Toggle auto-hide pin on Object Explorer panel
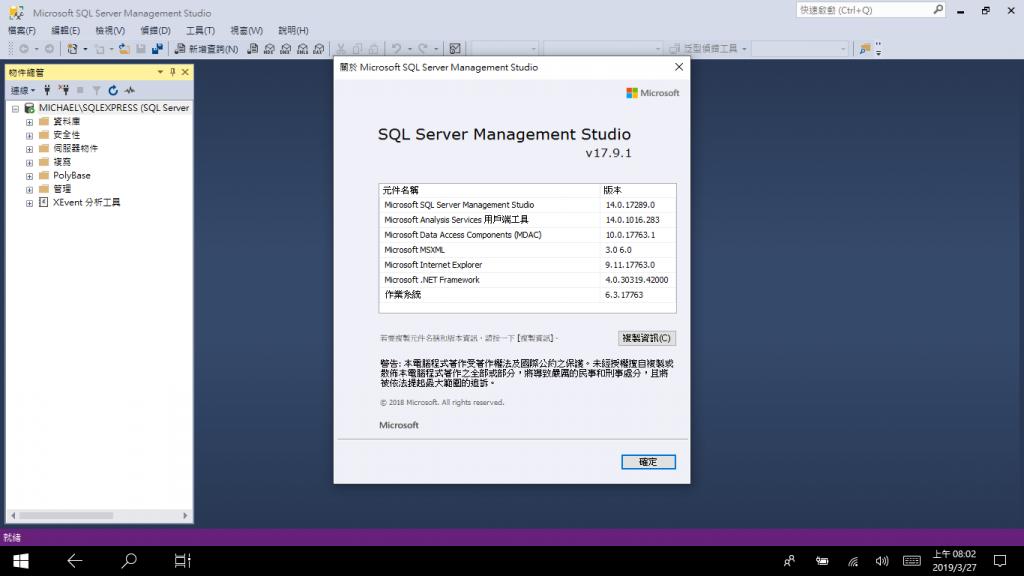1024x576 pixels. point(173,72)
